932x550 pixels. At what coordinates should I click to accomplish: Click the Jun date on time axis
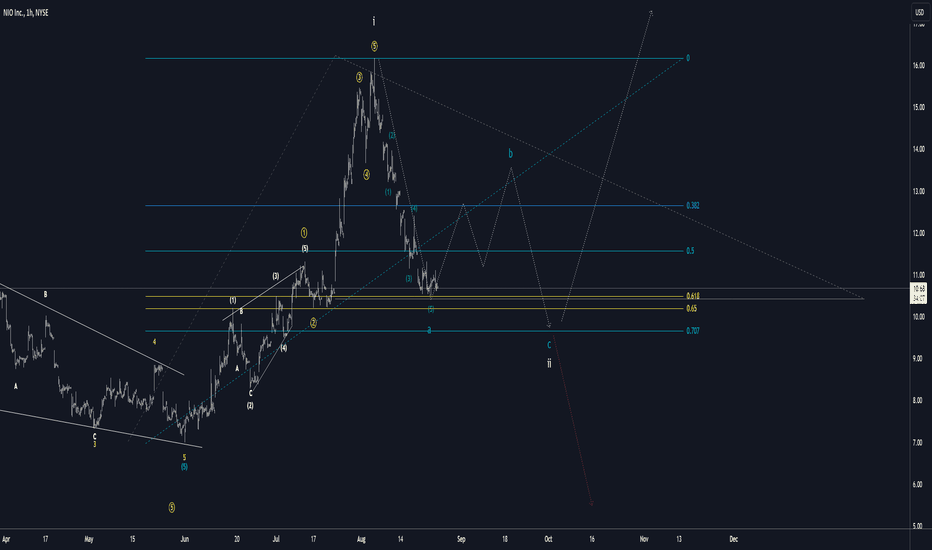point(184,539)
